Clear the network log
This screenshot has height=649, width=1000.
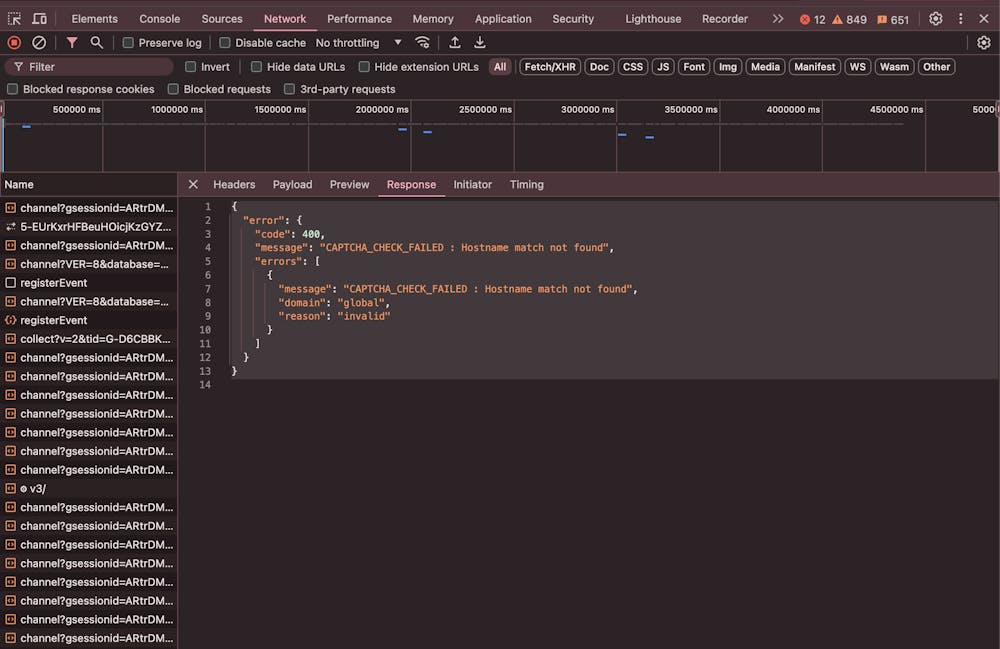39,43
